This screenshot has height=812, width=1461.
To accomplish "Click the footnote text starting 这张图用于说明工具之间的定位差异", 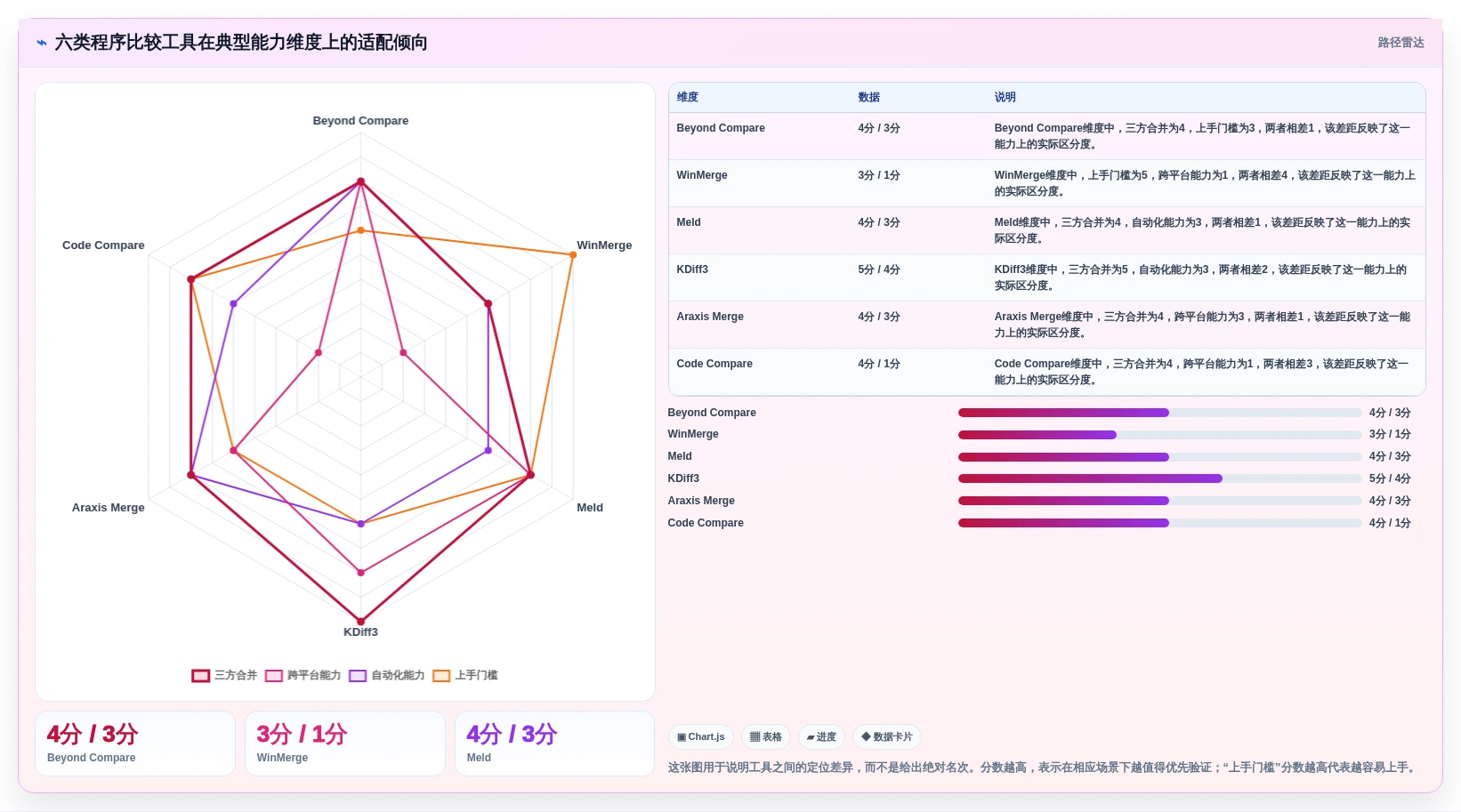I will coord(1043,768).
